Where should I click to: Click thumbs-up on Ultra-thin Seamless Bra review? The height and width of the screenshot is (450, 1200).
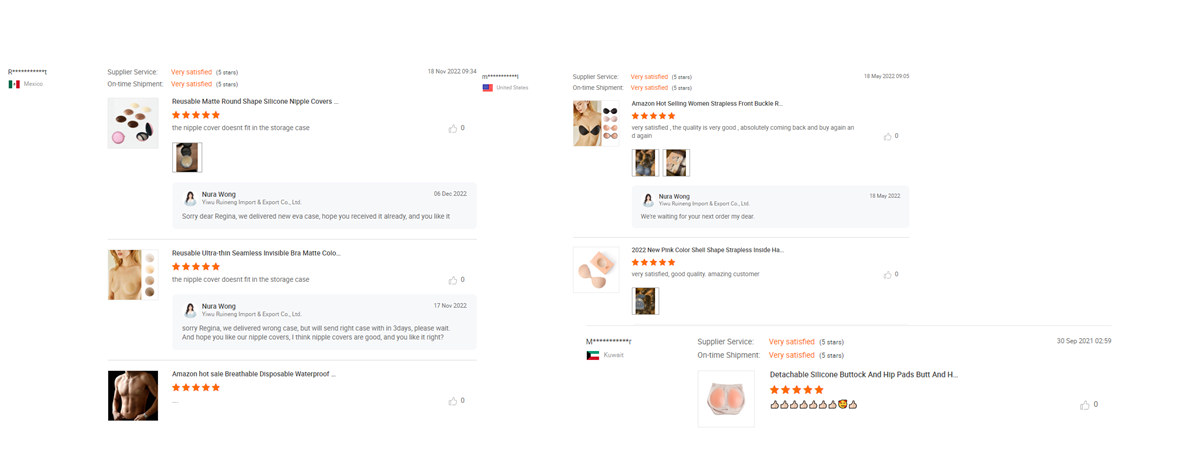coord(453,280)
